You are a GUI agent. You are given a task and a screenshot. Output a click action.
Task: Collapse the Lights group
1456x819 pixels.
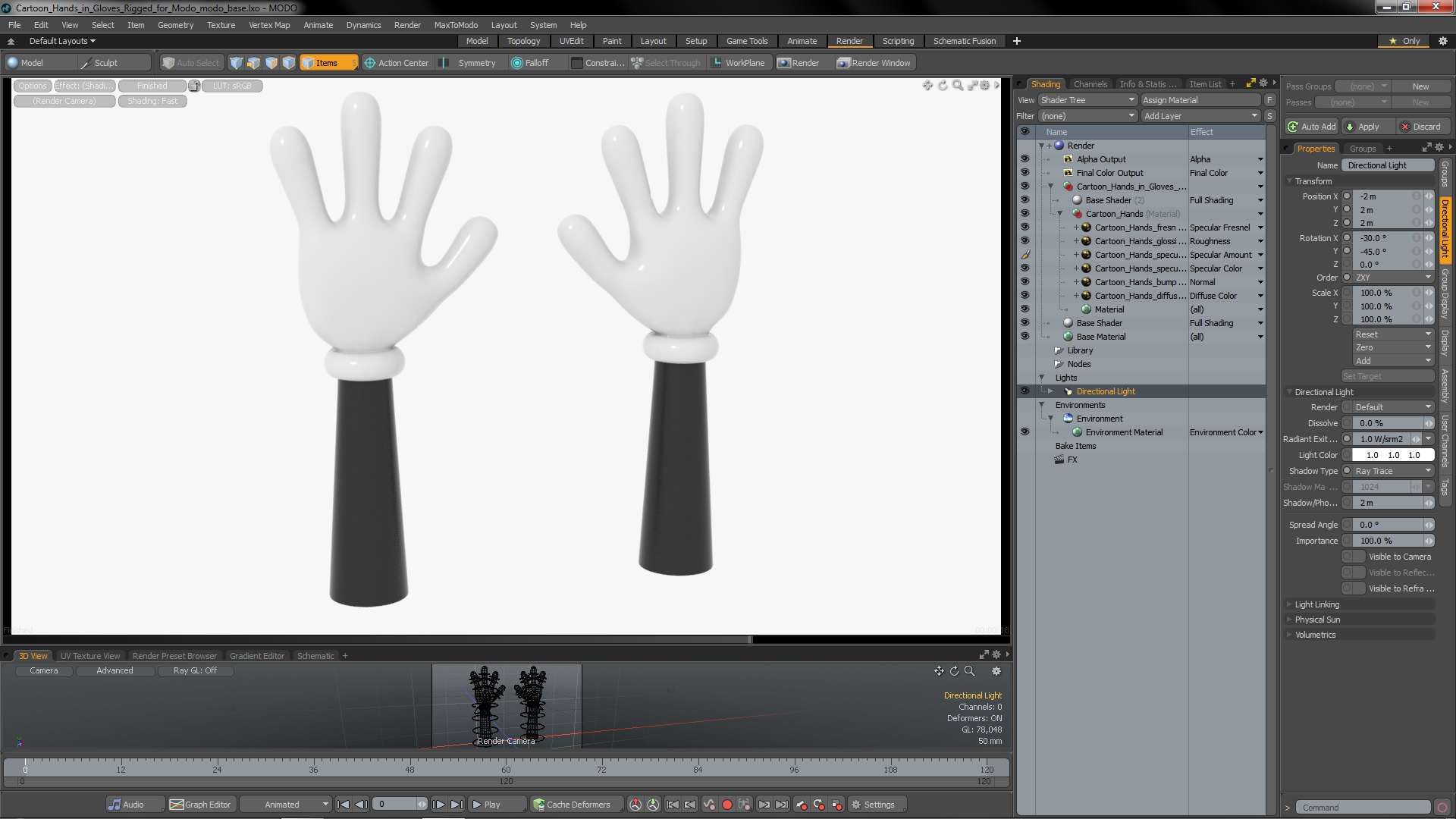coord(1042,378)
